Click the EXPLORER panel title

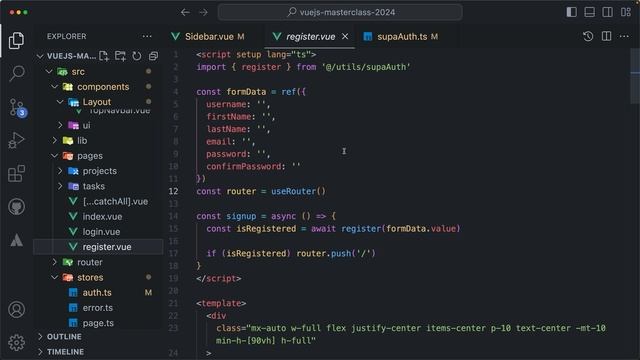(67, 36)
